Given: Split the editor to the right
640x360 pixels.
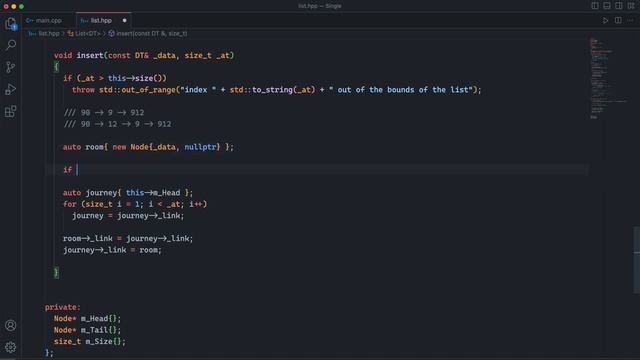Looking at the screenshot, I should point(618,20).
